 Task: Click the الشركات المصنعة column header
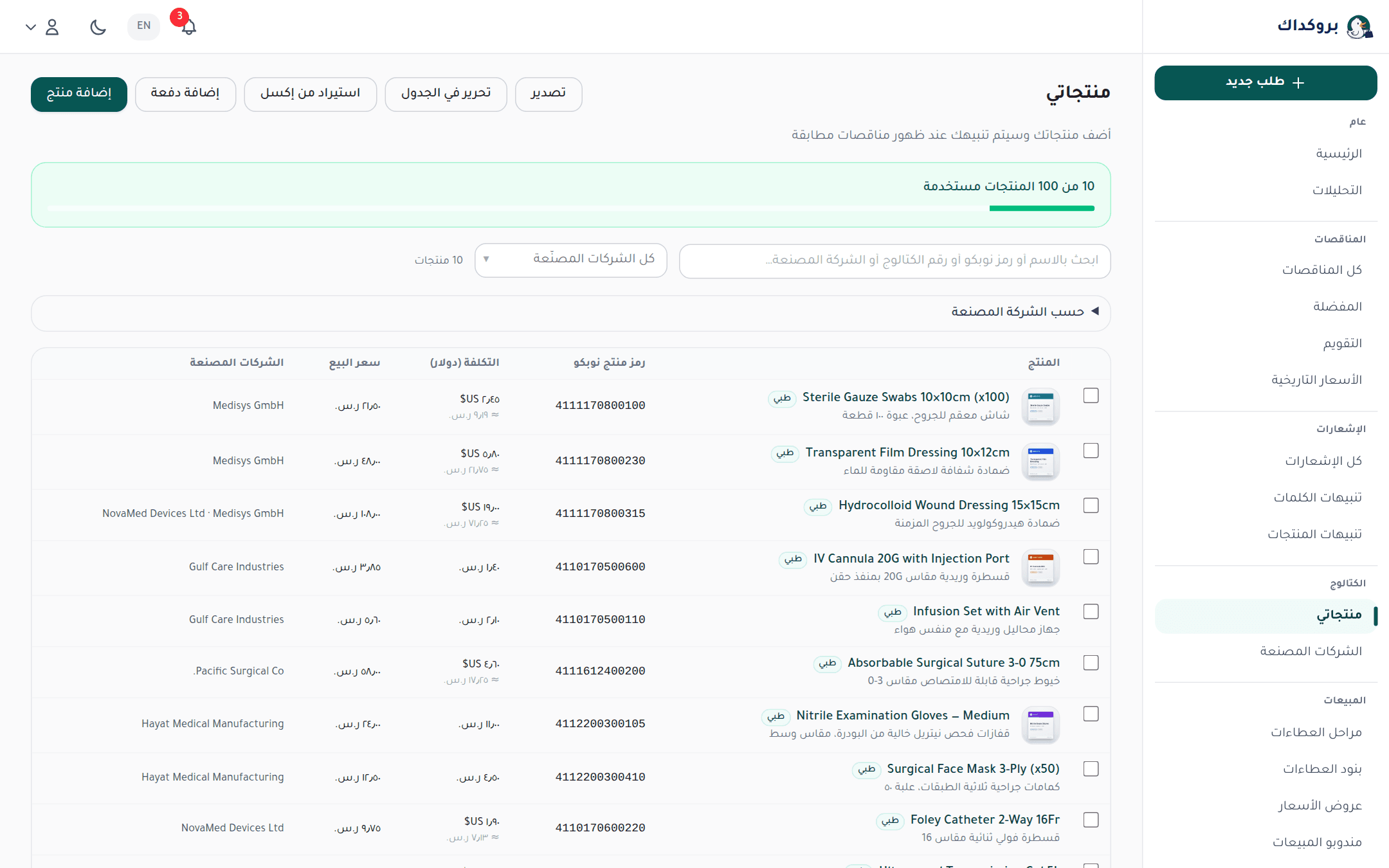pyautogui.click(x=236, y=363)
